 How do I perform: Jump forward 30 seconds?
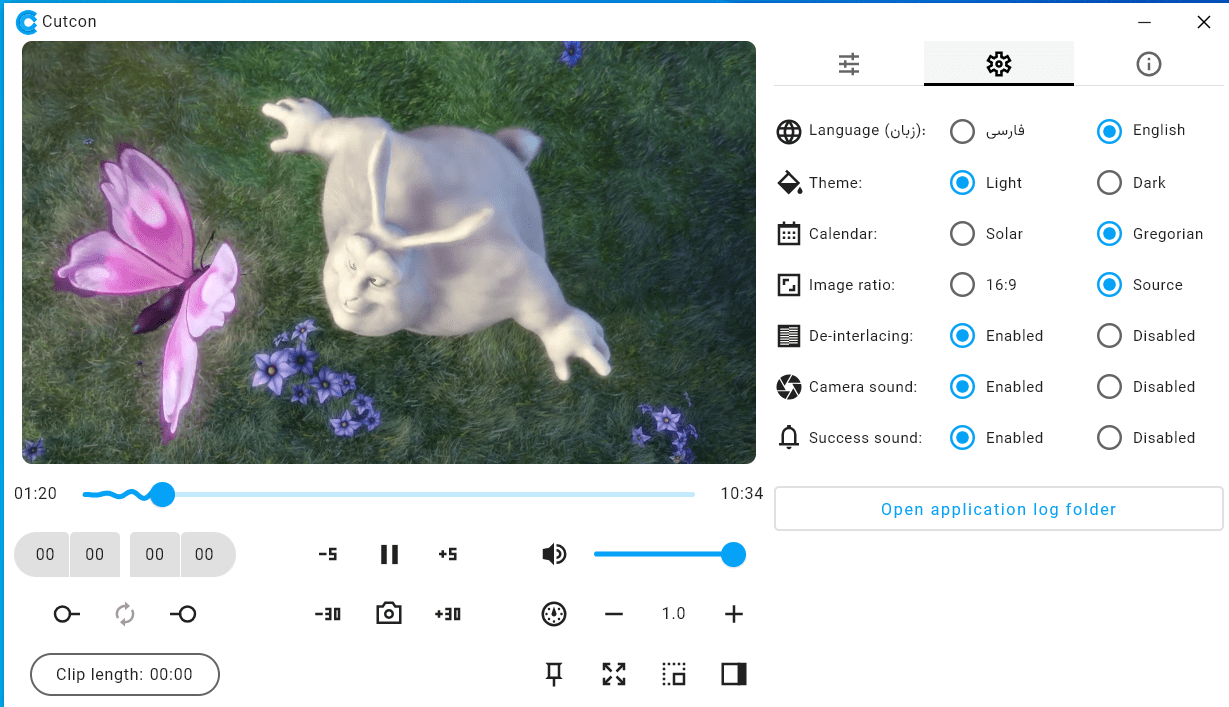coord(448,614)
